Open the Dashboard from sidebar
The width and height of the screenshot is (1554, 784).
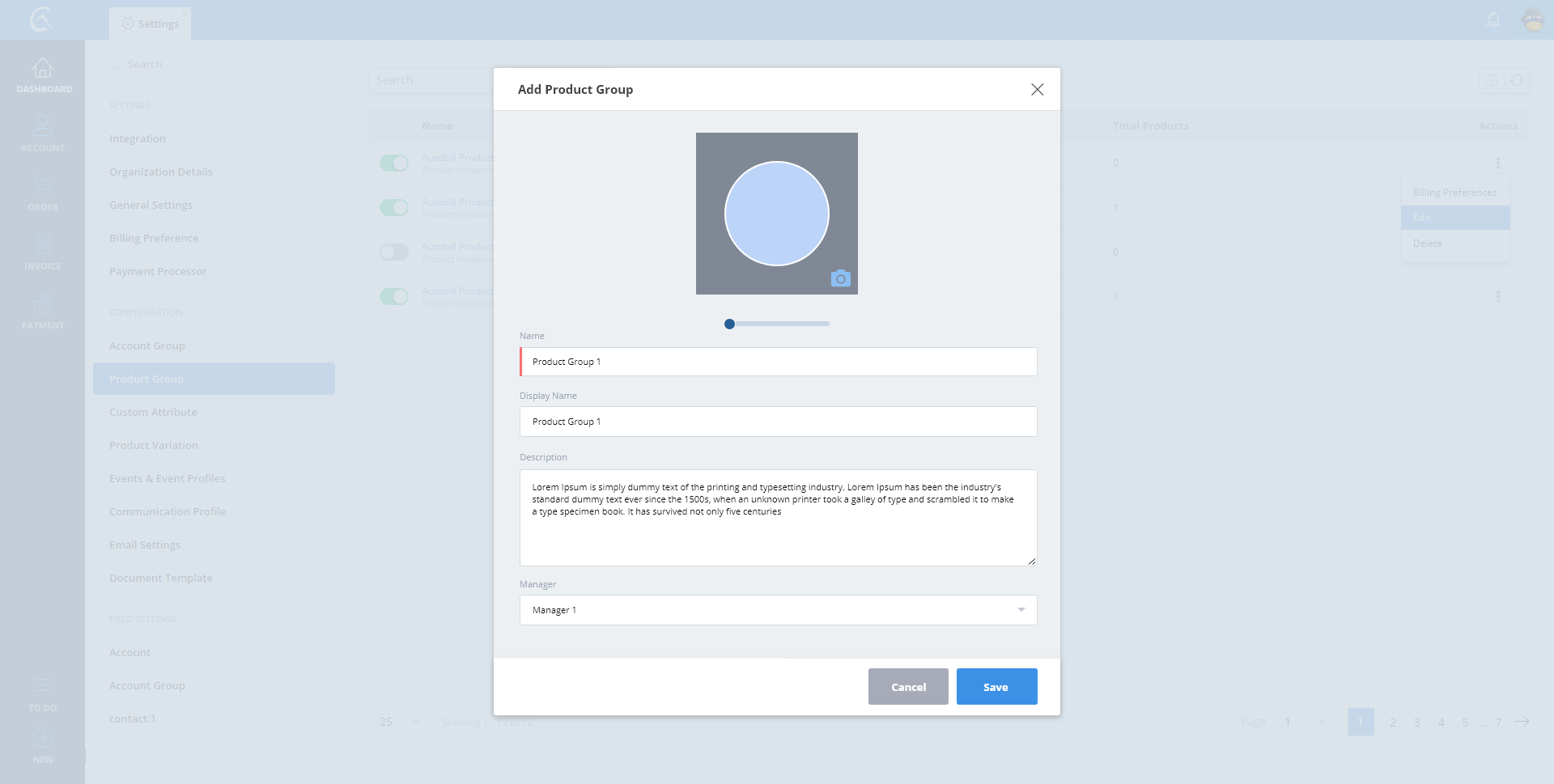43,75
